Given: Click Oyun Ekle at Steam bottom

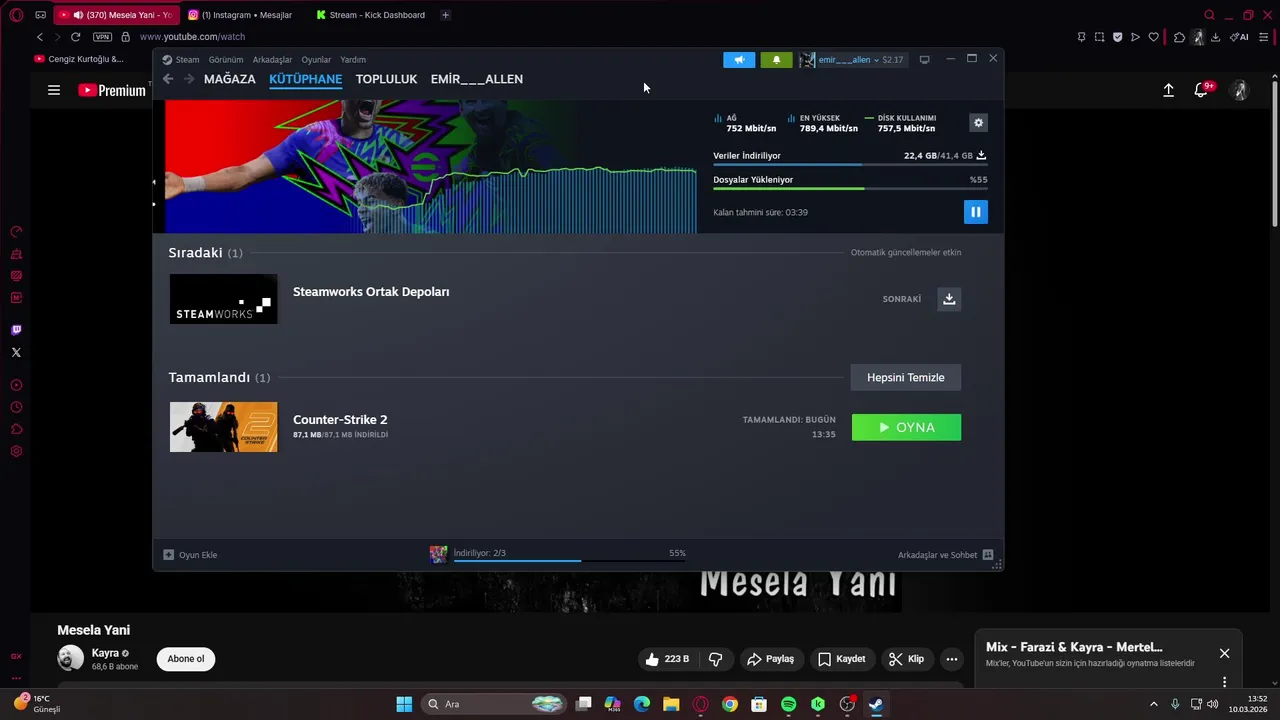Looking at the screenshot, I should 190,555.
